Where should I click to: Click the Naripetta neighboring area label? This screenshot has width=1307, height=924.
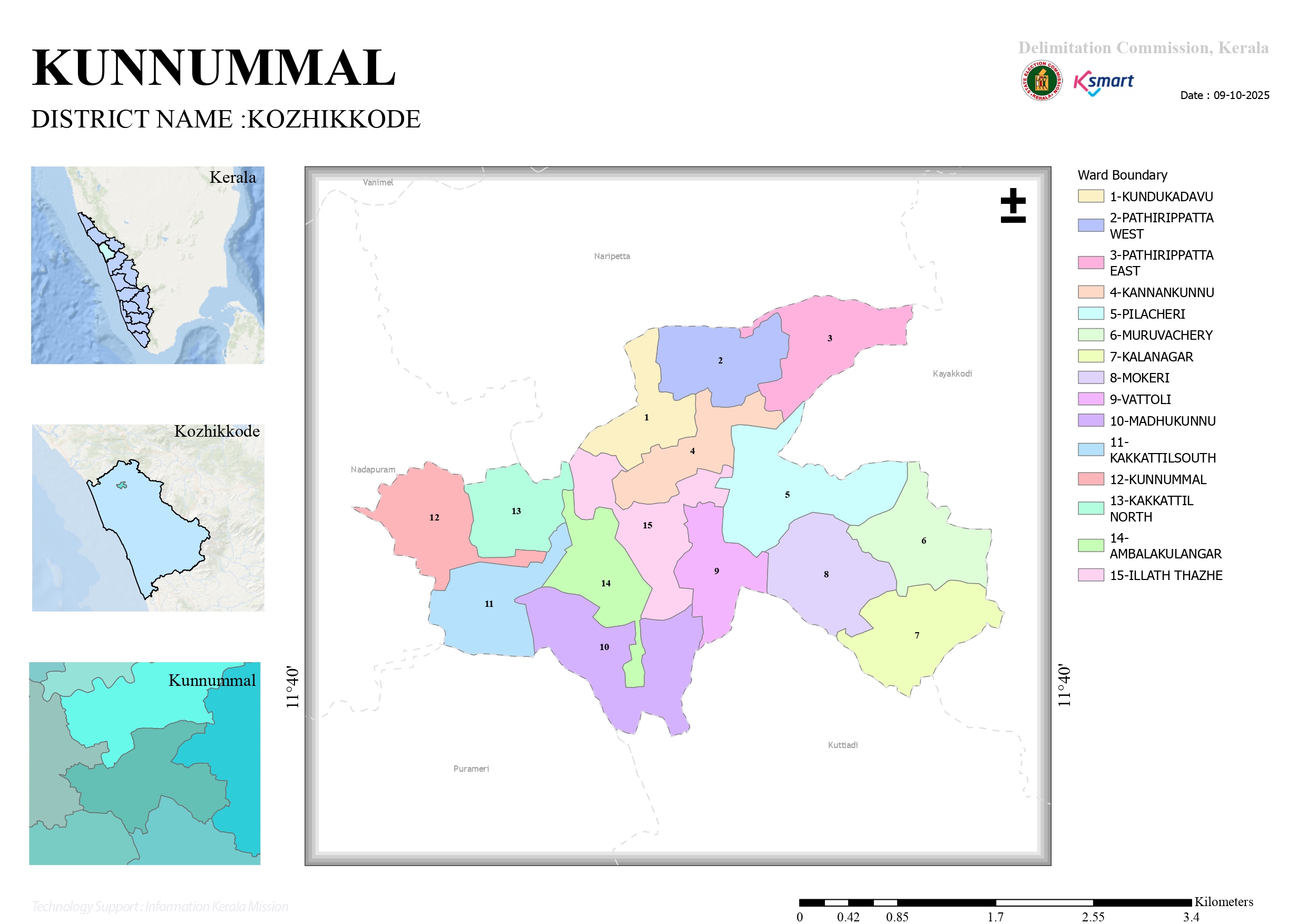tap(612, 256)
